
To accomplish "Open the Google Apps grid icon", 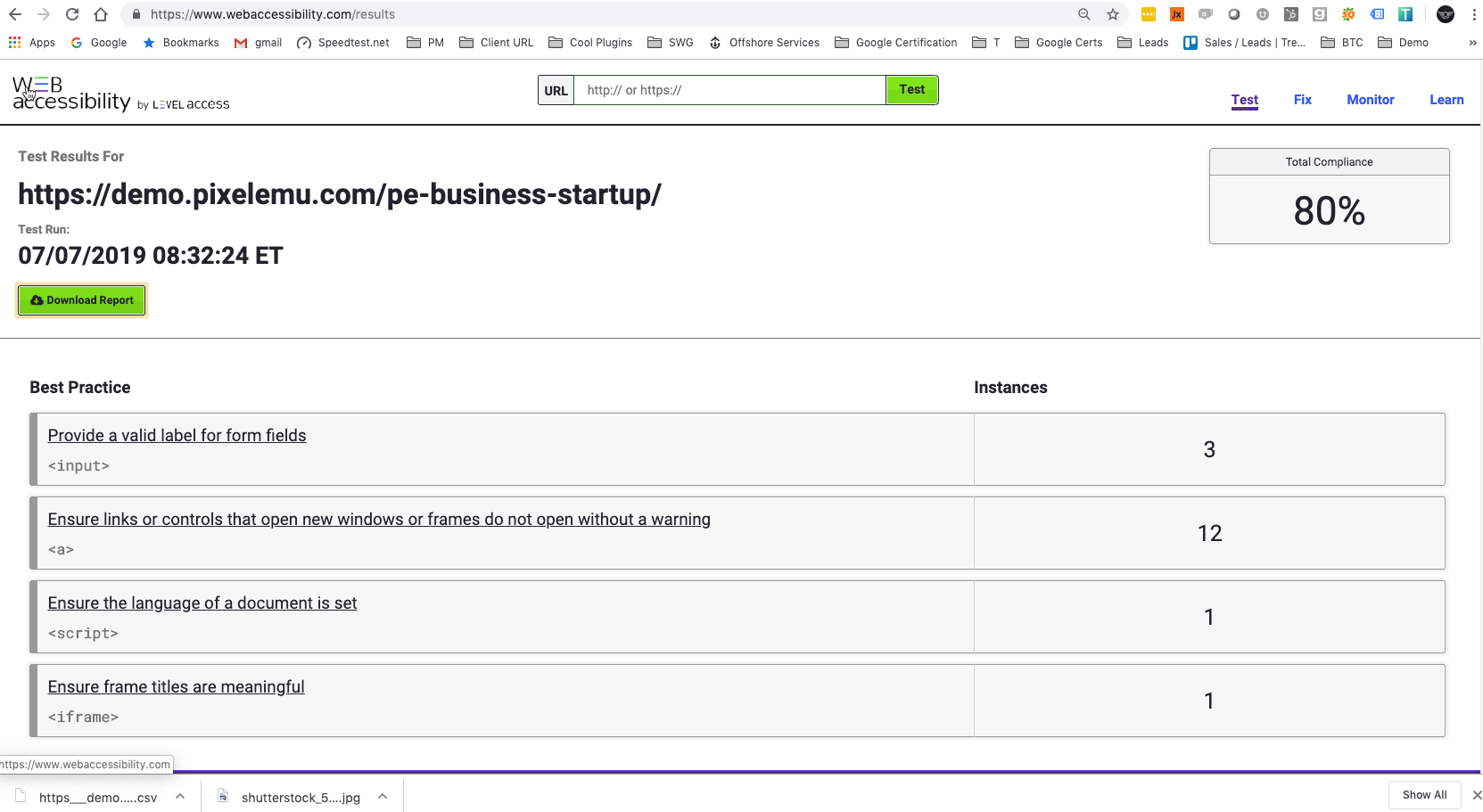I will (14, 42).
